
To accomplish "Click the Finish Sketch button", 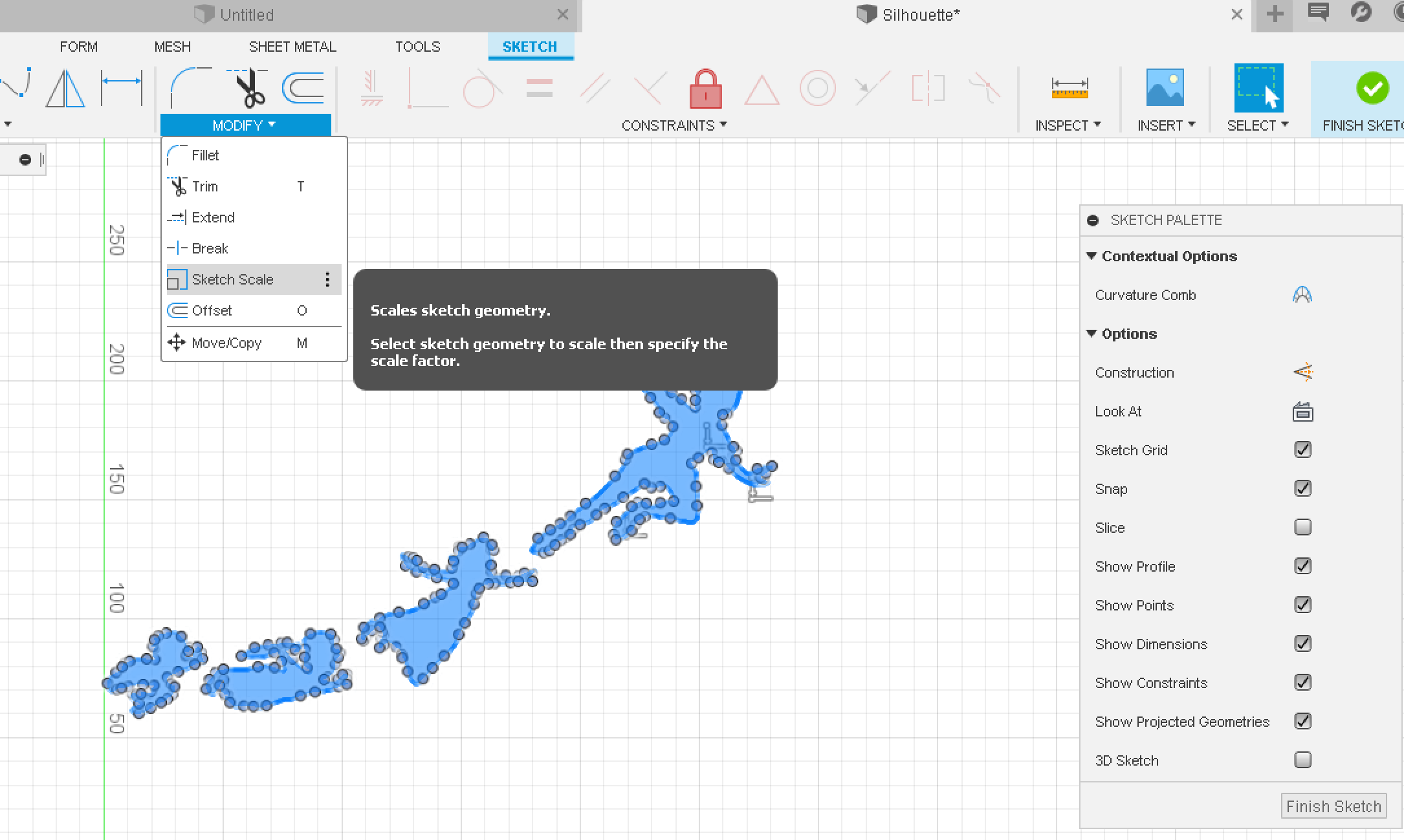I will (1334, 806).
